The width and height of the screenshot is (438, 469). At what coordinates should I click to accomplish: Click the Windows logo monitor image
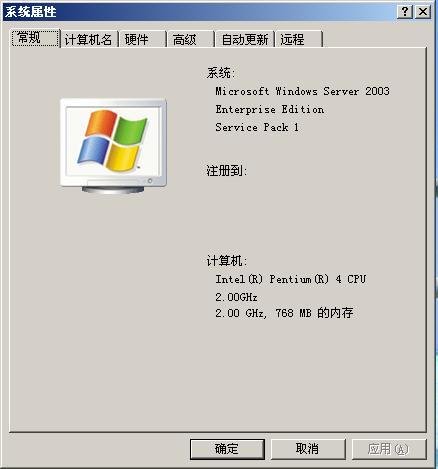113,146
